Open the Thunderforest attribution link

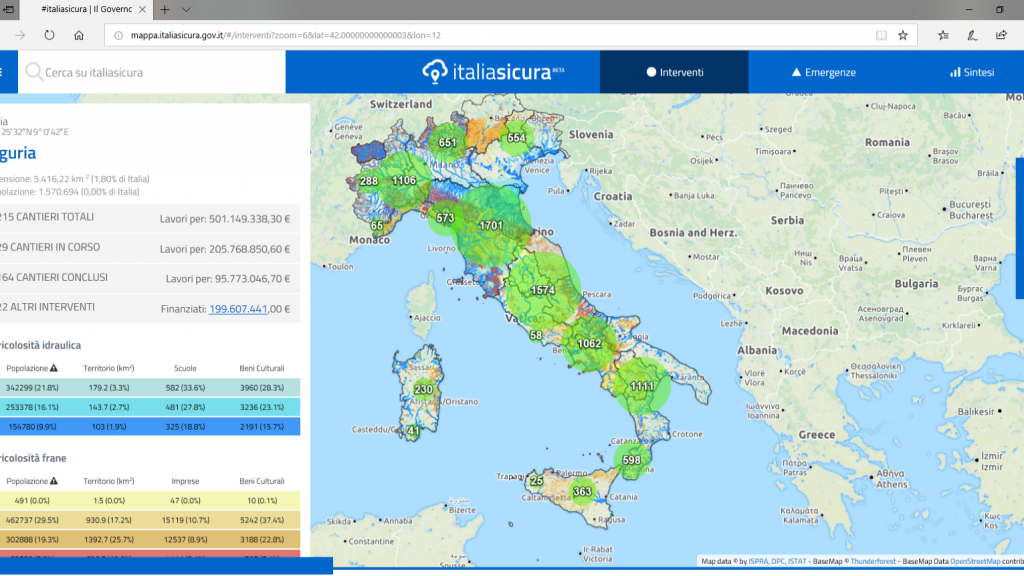coord(873,561)
